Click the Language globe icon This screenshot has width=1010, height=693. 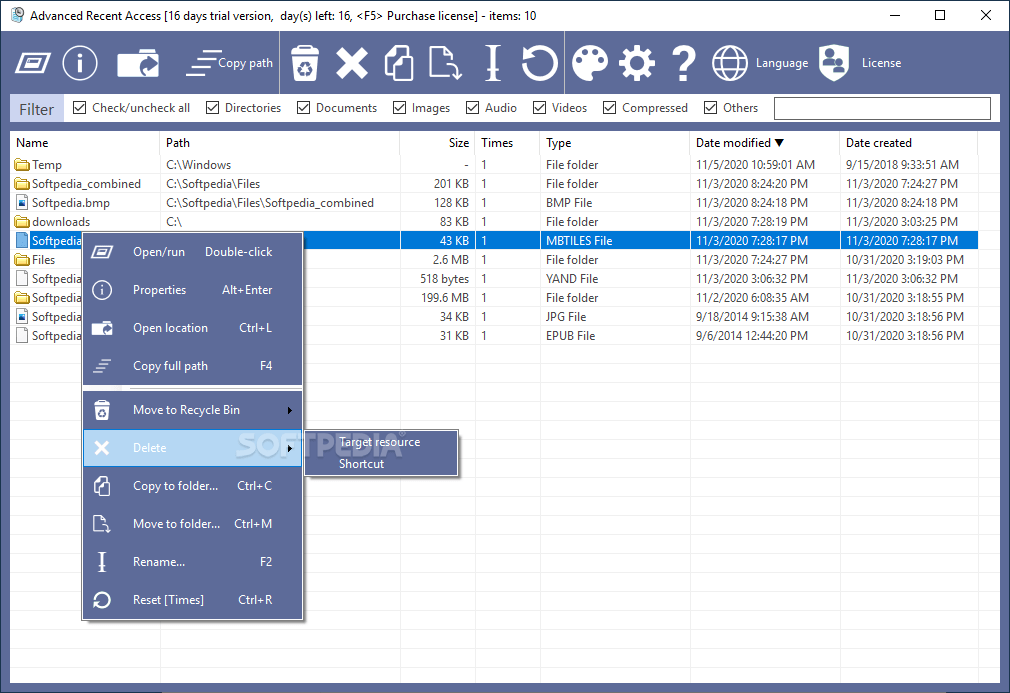click(730, 63)
